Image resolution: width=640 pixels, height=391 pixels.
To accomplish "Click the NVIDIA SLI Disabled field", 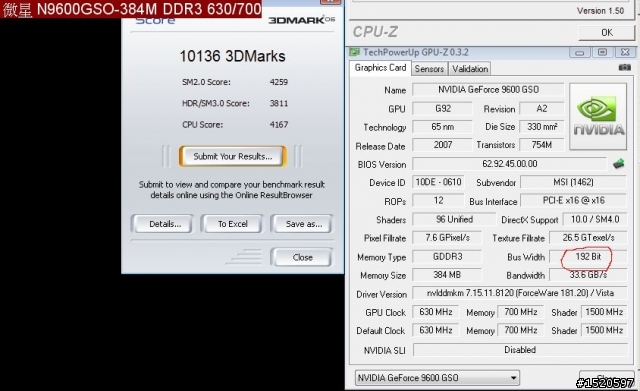I will click(x=520, y=350).
